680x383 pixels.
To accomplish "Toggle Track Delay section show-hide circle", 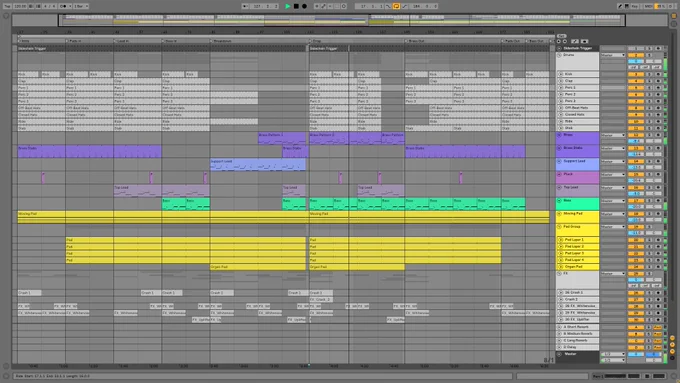I will click(x=673, y=358).
